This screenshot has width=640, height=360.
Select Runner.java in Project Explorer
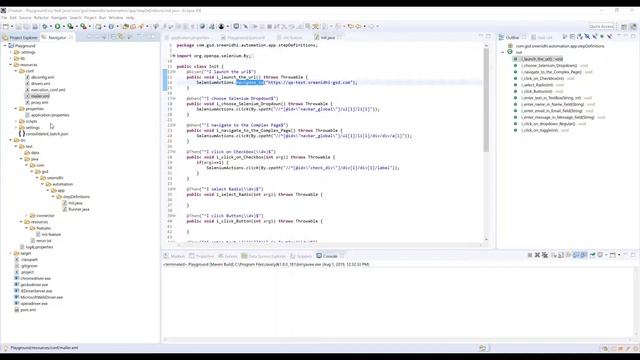(x=79, y=209)
